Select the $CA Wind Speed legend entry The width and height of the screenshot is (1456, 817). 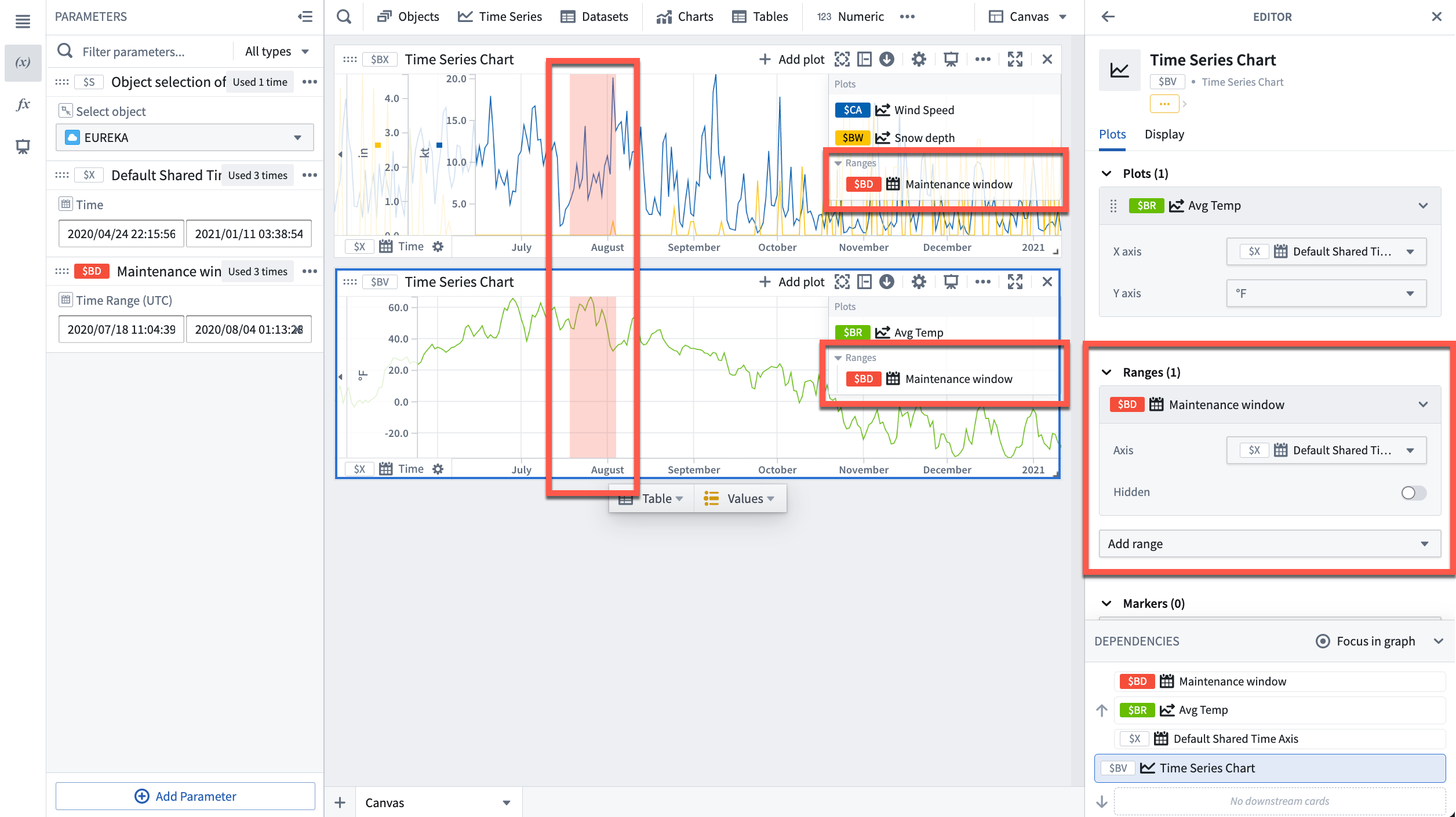tap(894, 110)
